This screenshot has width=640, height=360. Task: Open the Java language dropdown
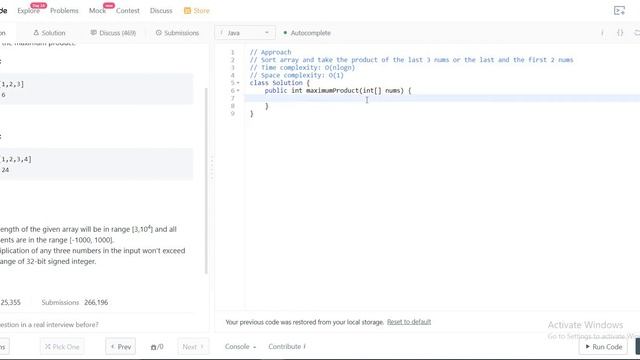[x=245, y=33]
